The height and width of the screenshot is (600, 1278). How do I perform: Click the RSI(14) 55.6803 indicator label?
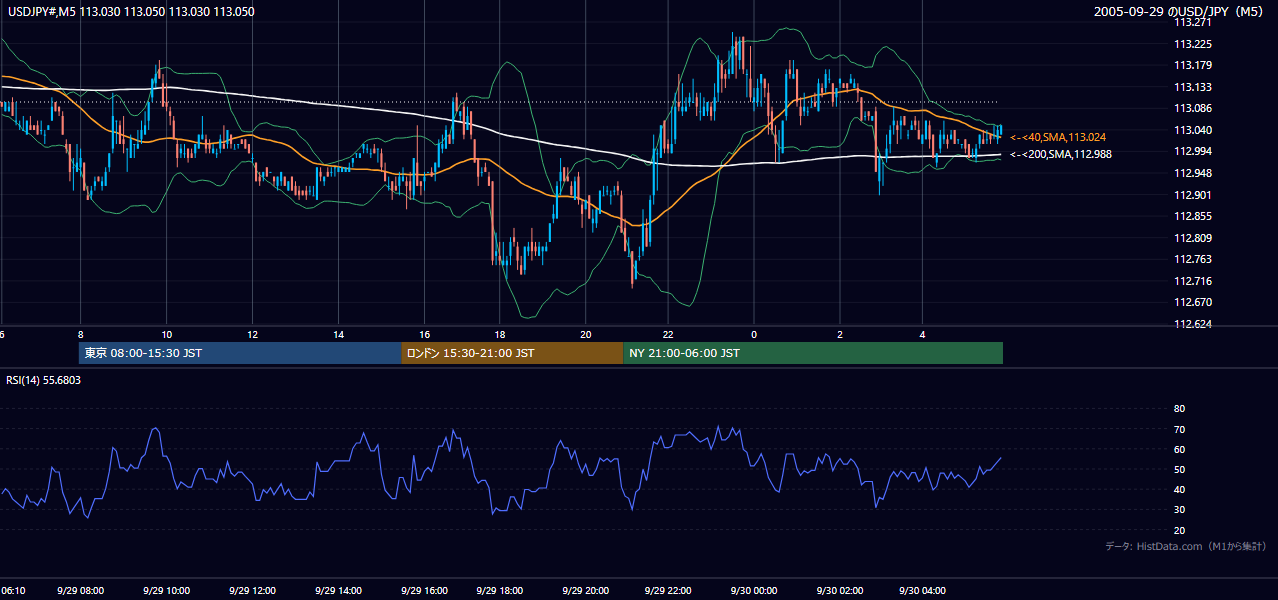coord(44,380)
